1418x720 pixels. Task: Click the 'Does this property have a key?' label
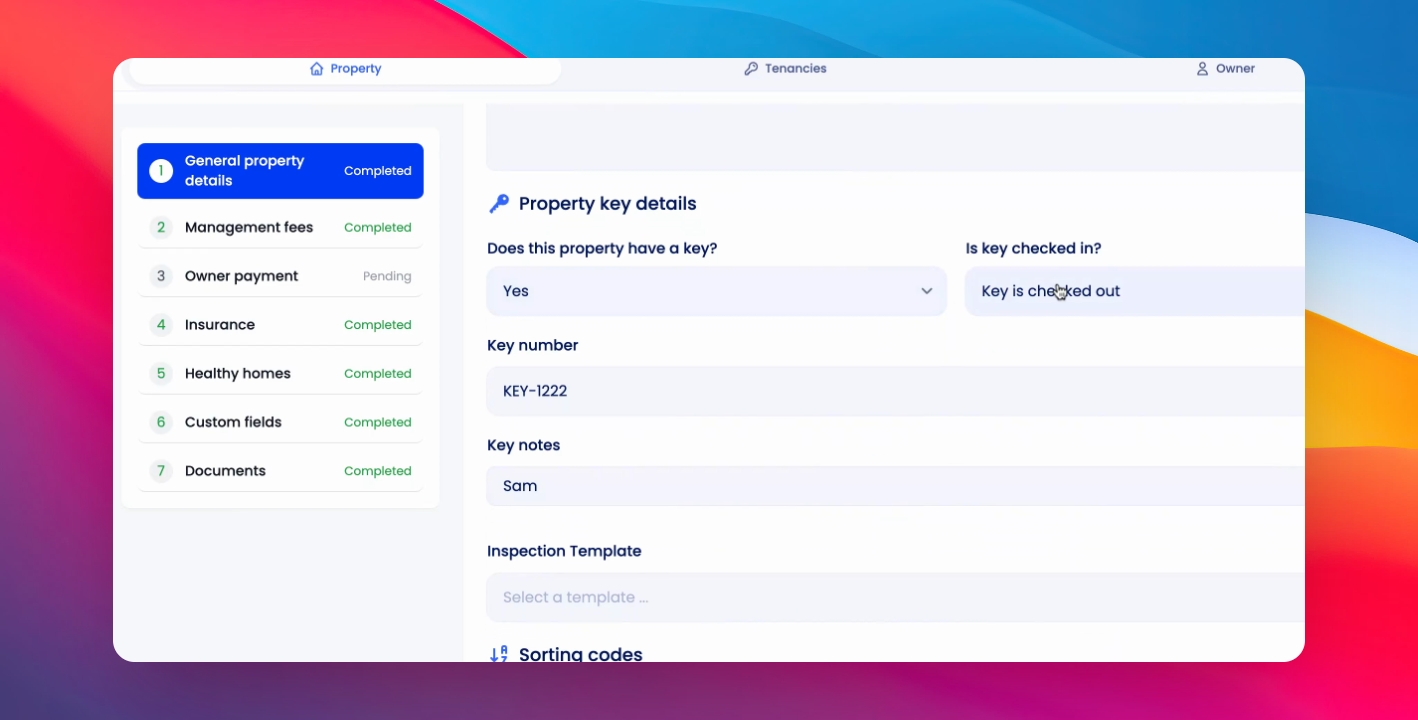pyautogui.click(x=602, y=248)
